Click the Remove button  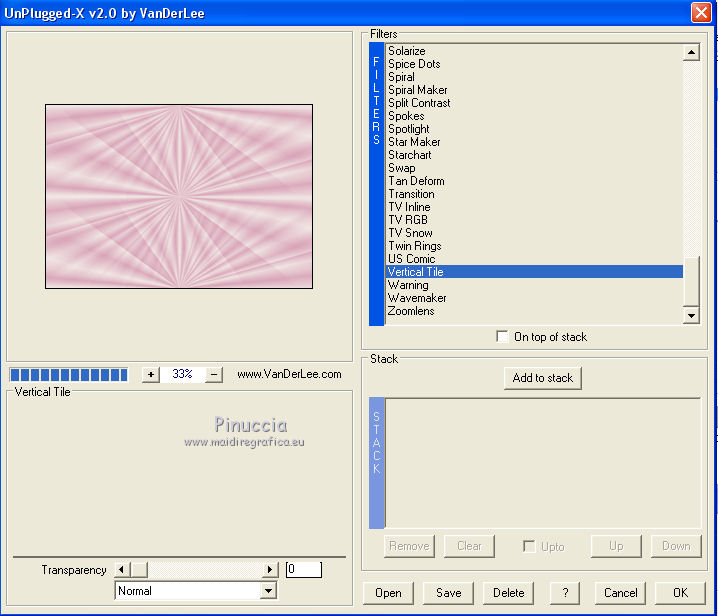pos(409,546)
